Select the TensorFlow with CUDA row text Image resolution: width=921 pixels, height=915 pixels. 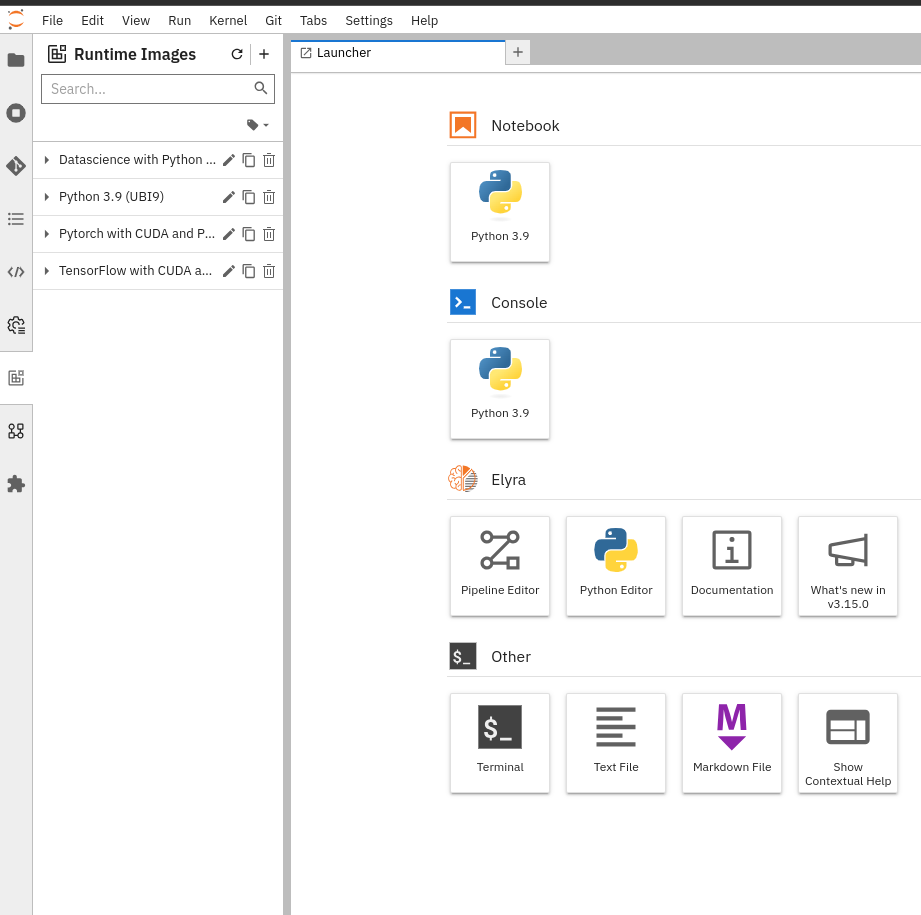click(136, 271)
